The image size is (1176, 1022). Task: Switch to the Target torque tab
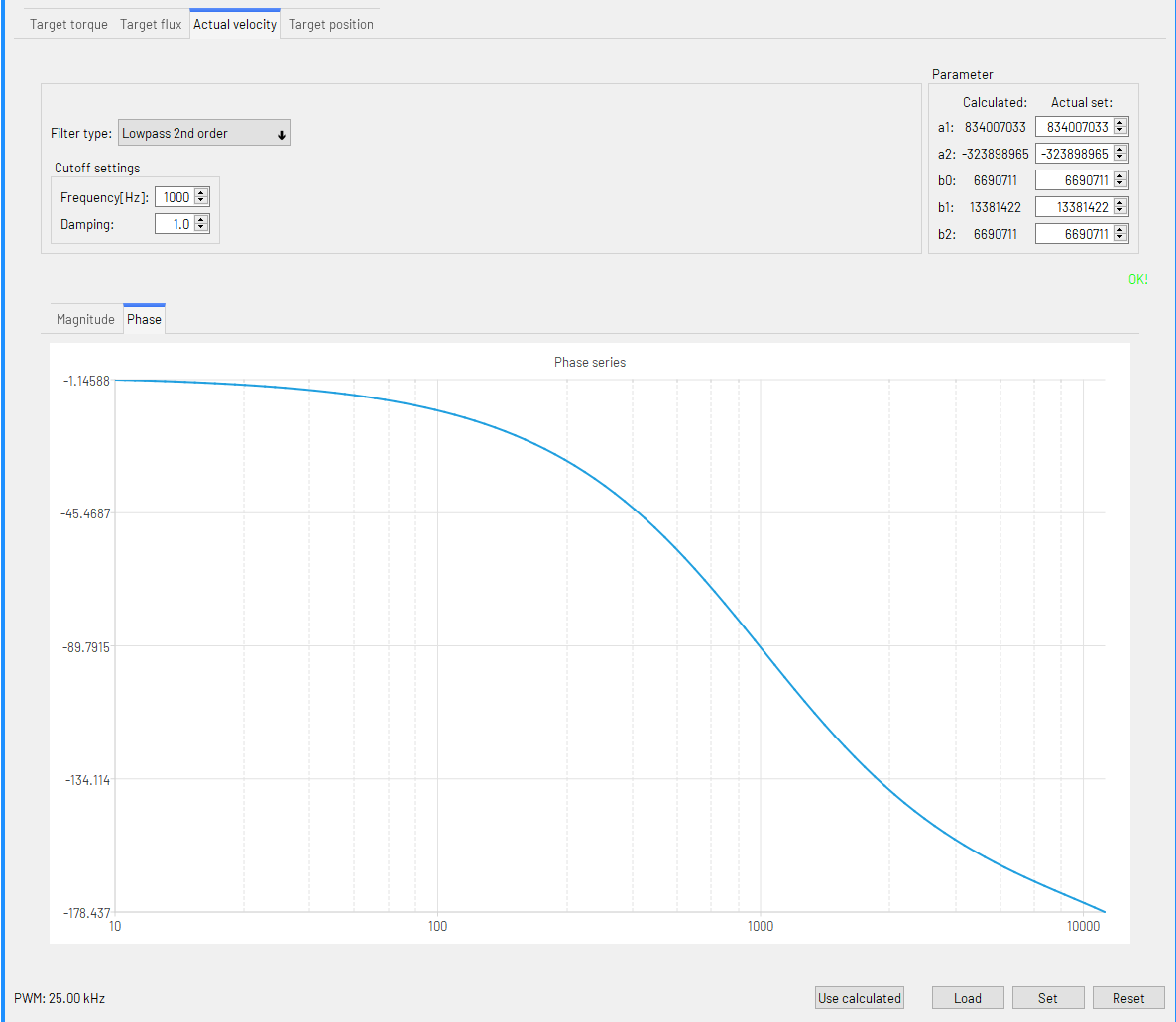tap(68, 24)
